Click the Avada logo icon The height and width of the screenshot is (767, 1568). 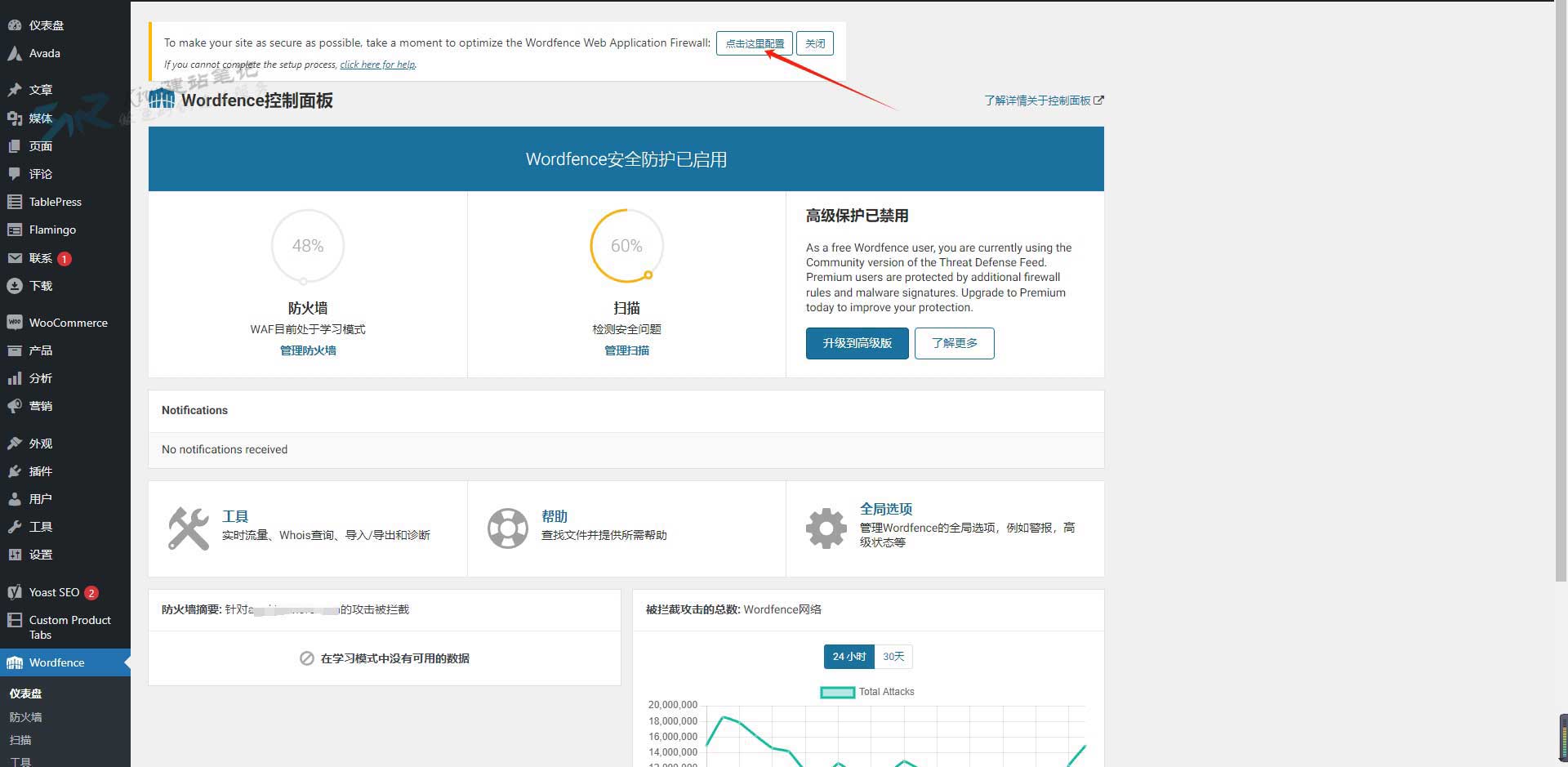click(15, 53)
